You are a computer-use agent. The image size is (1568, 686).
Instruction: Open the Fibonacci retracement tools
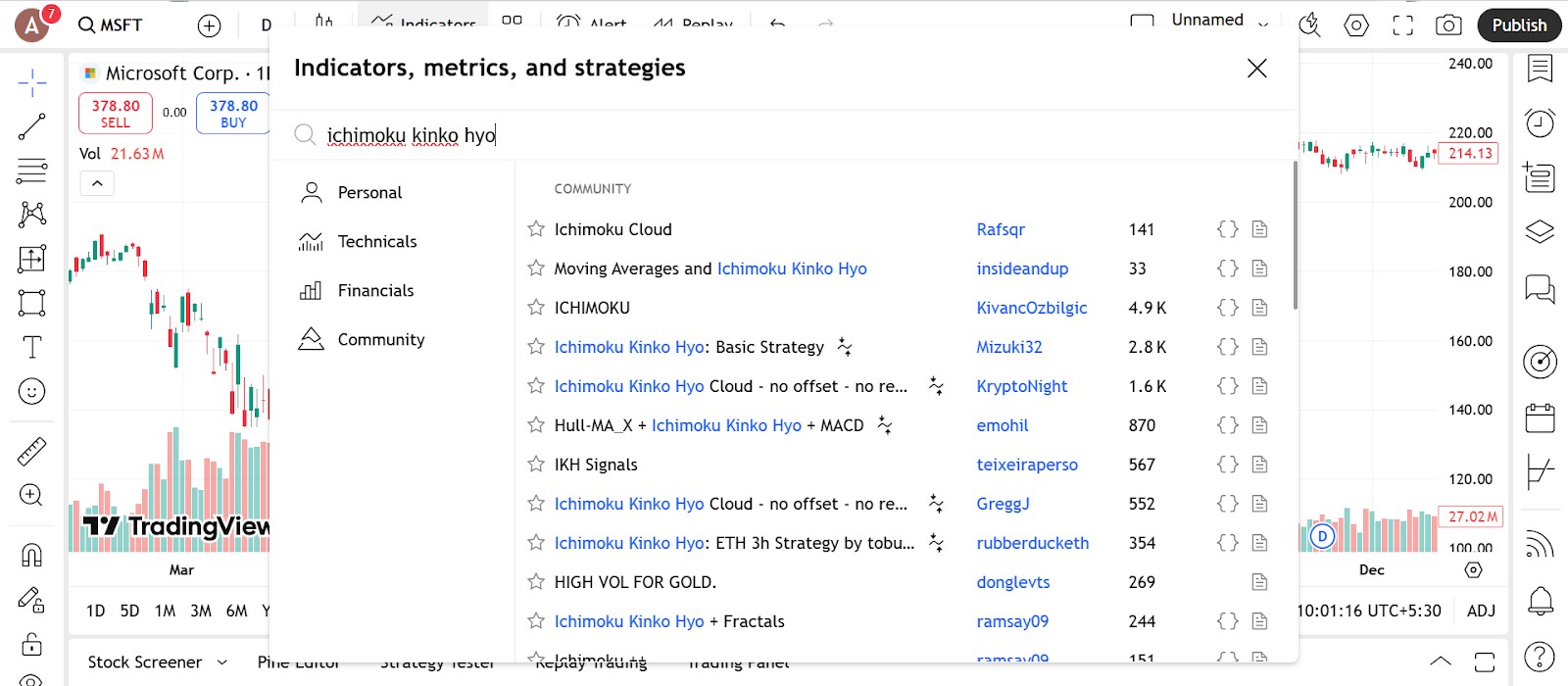tap(32, 171)
